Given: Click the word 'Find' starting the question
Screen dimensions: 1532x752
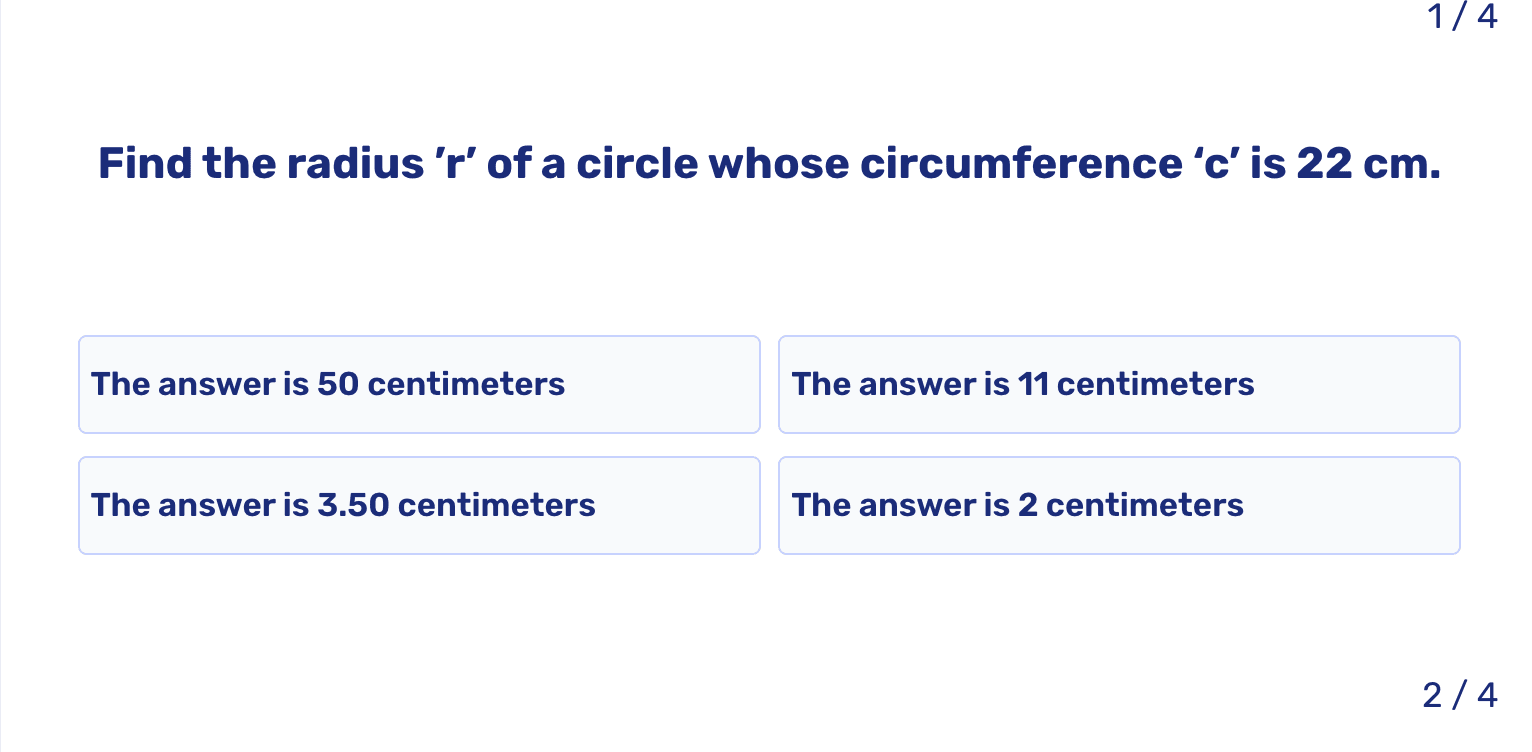Looking at the screenshot, I should point(145,164).
